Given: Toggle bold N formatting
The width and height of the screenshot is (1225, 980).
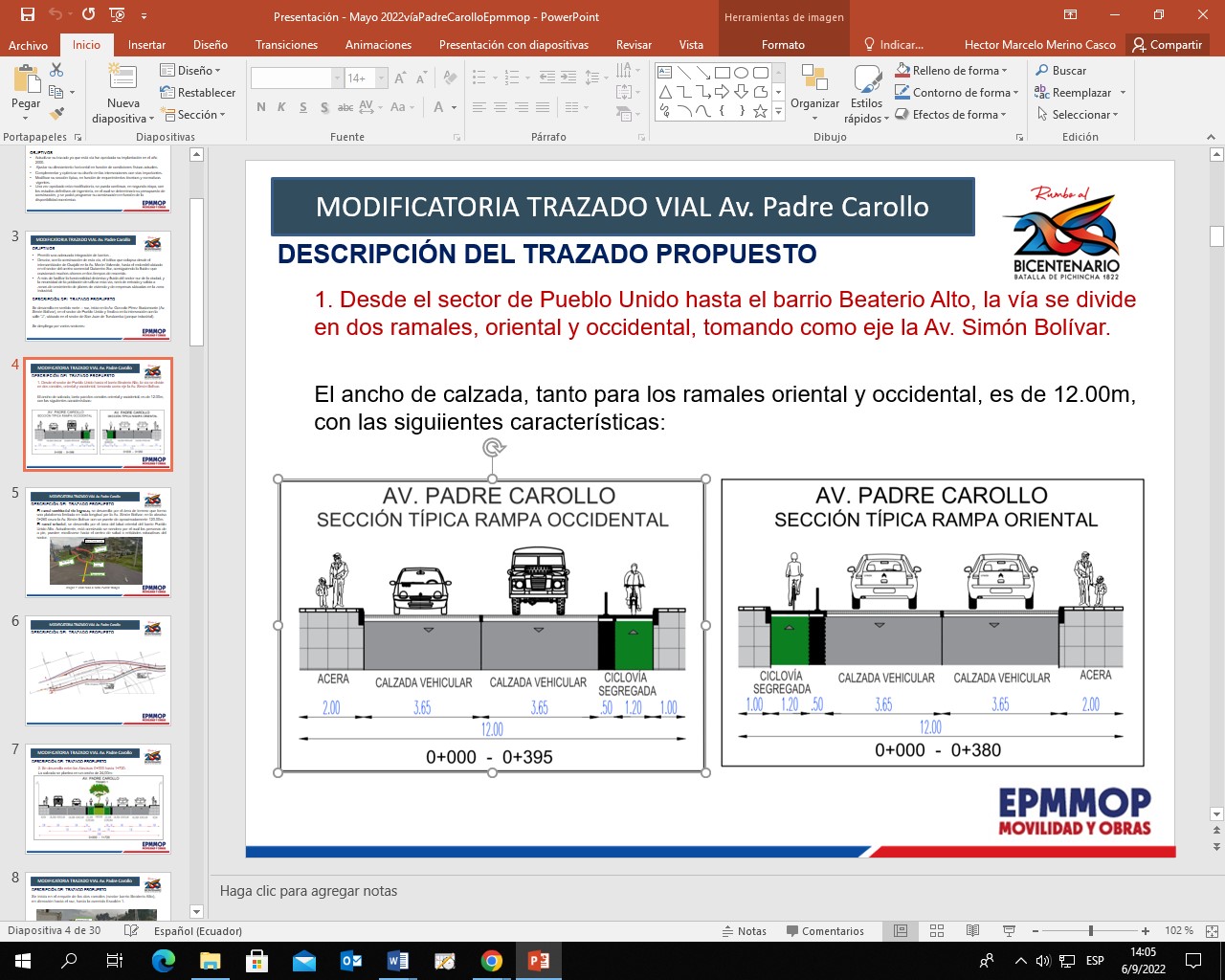Looking at the screenshot, I should point(261,107).
